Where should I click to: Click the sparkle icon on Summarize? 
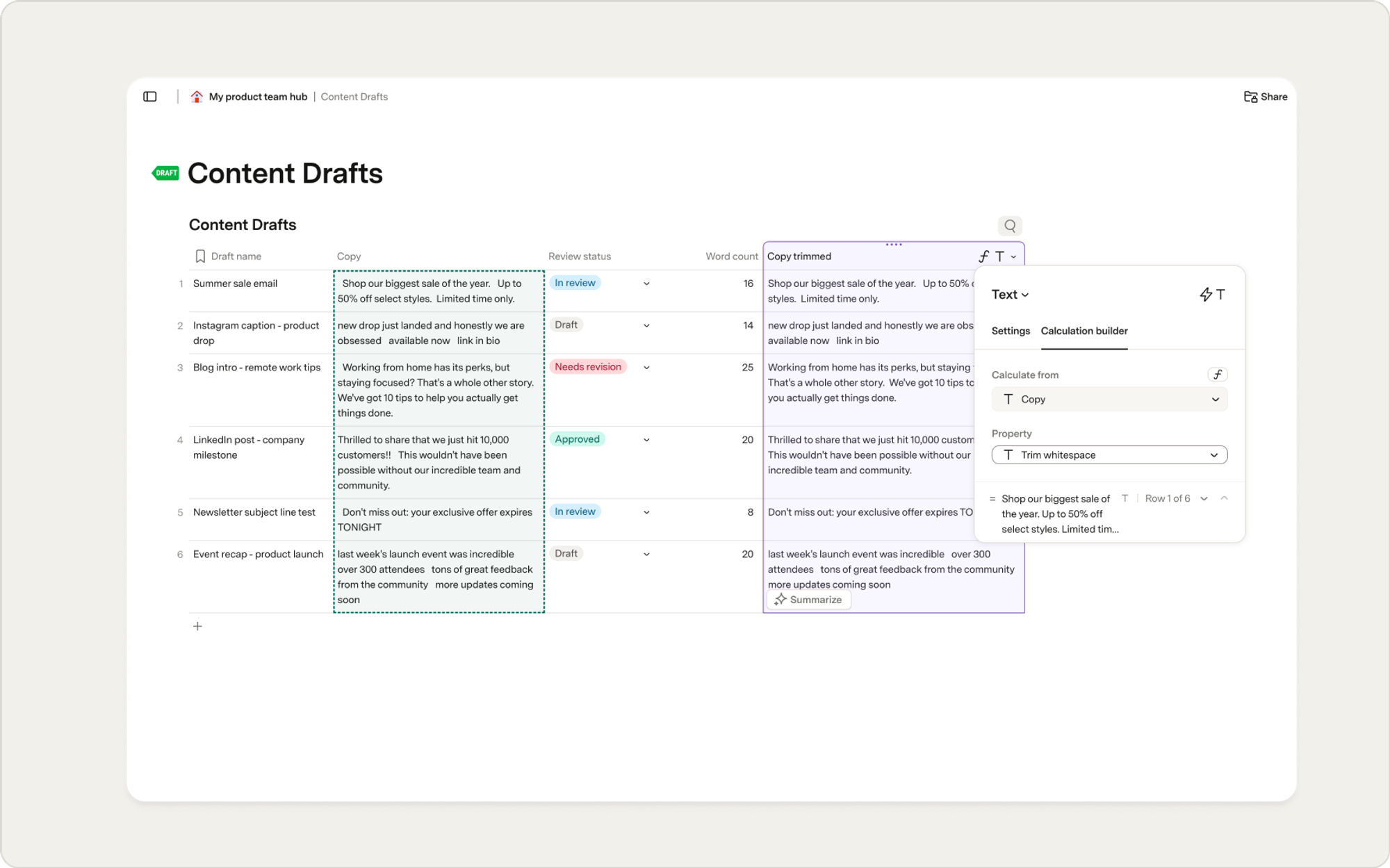click(x=780, y=600)
